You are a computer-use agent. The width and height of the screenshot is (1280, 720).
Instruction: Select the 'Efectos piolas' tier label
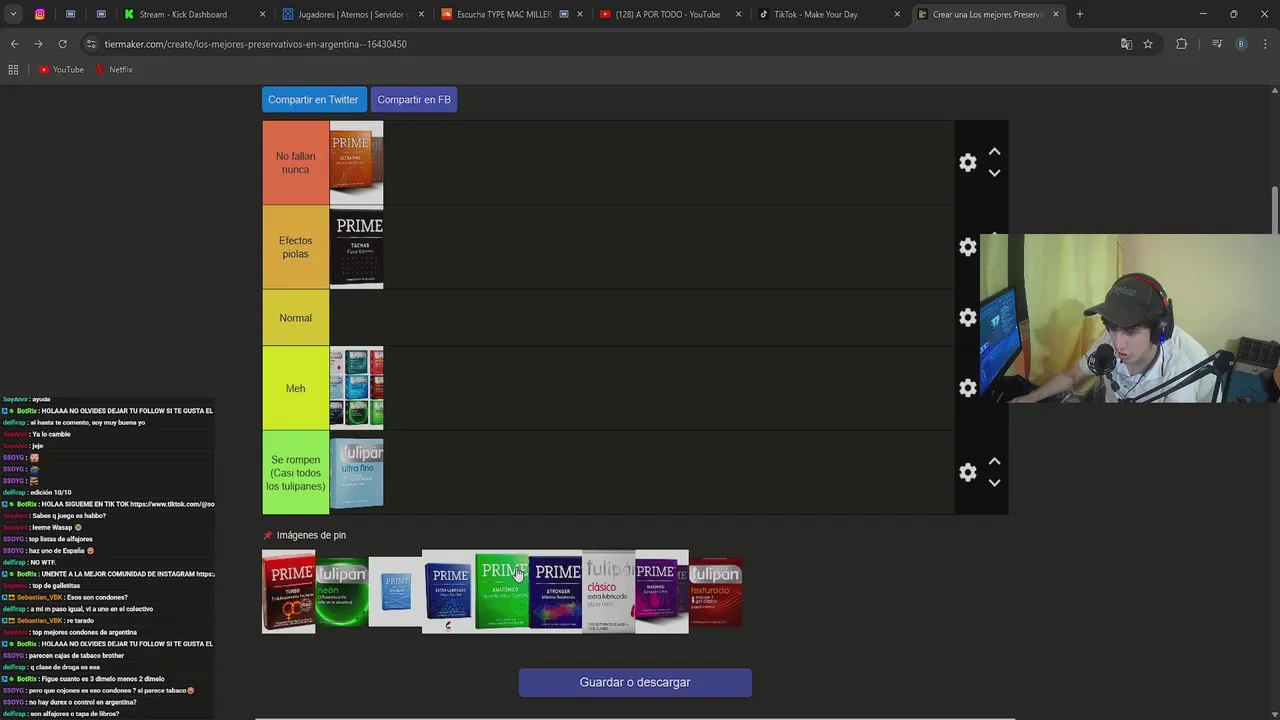[x=295, y=247]
